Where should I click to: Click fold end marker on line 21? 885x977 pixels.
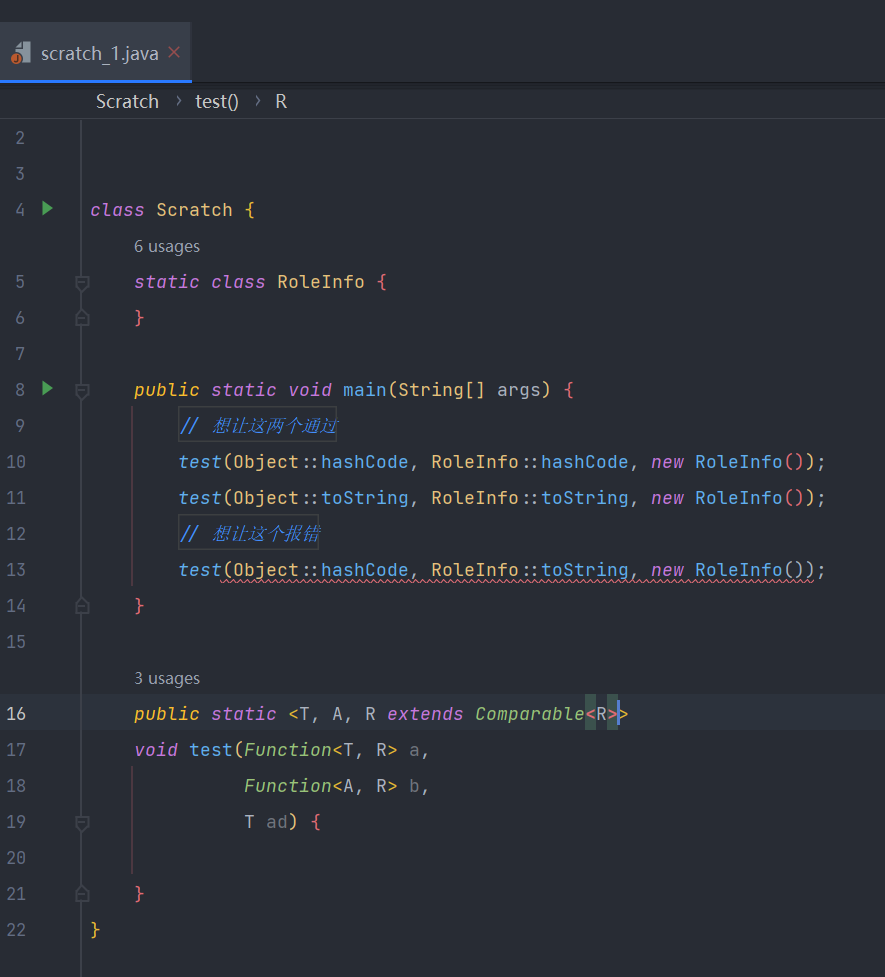pyautogui.click(x=82, y=894)
